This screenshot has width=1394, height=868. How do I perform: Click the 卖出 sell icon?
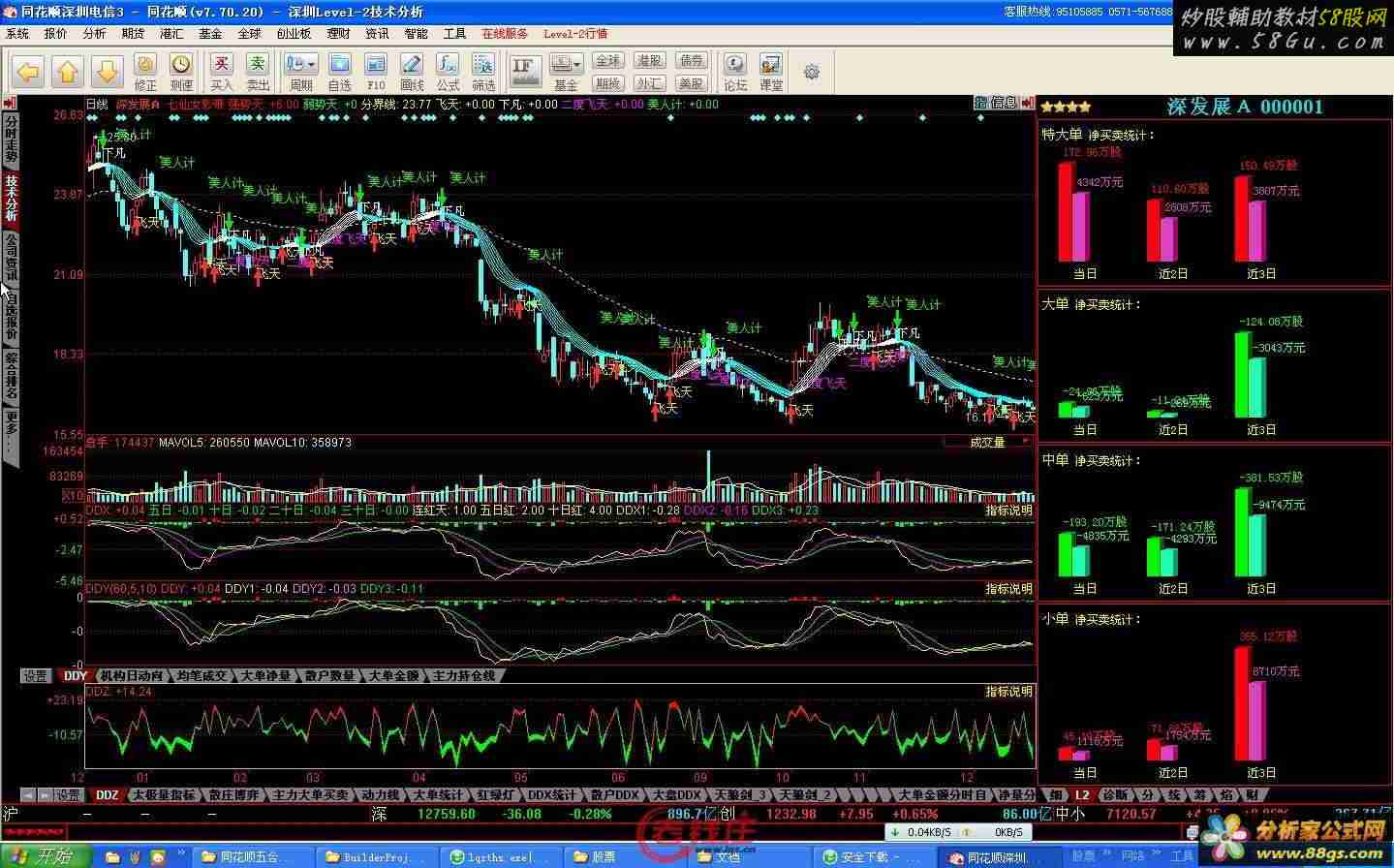pos(257,72)
